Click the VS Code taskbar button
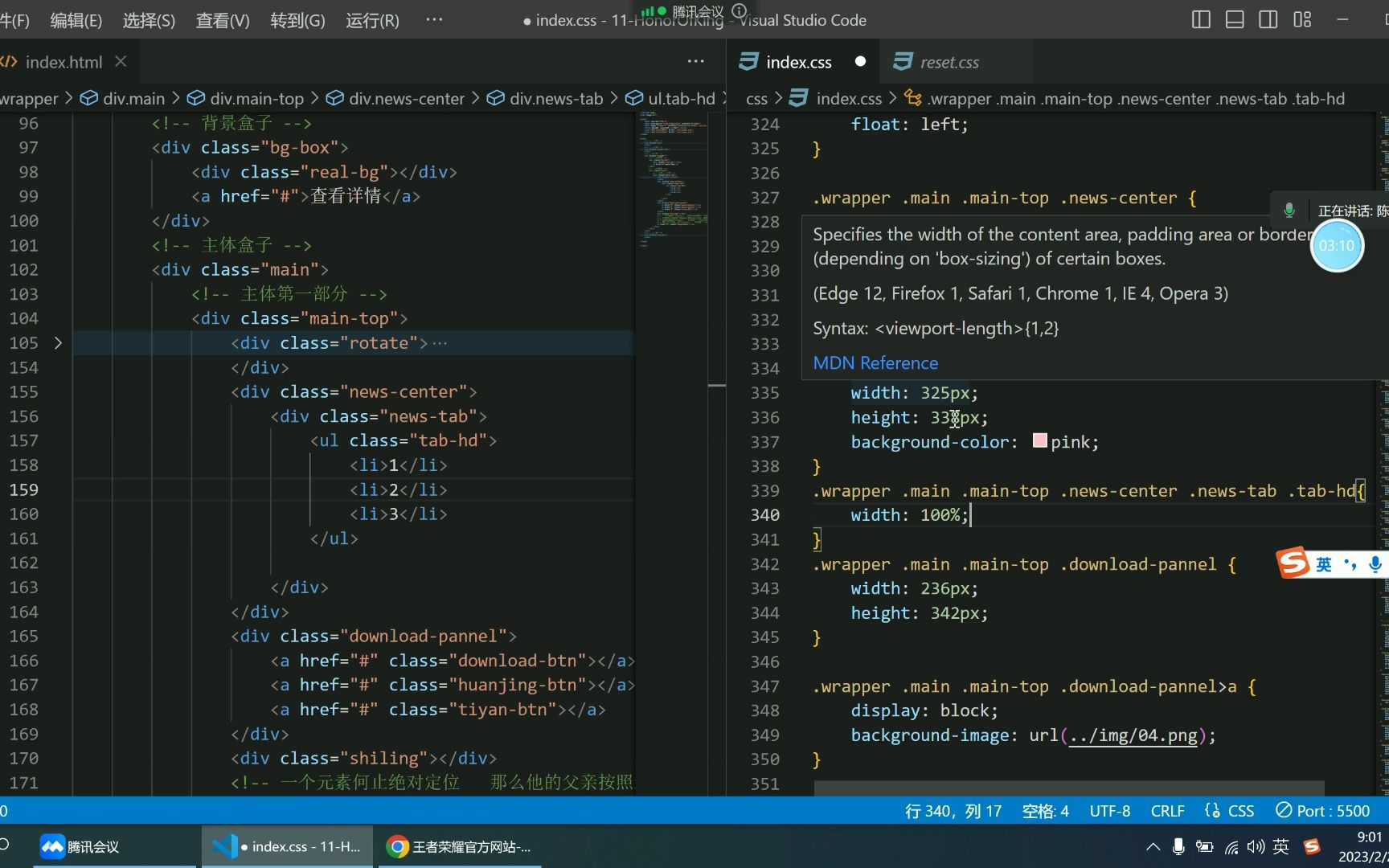 pyautogui.click(x=287, y=846)
